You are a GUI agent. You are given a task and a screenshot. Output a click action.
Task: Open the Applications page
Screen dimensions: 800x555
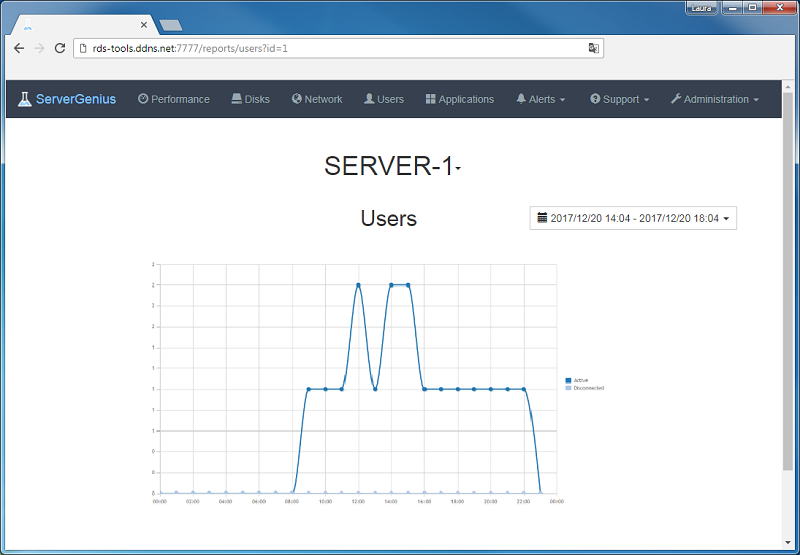click(x=460, y=99)
